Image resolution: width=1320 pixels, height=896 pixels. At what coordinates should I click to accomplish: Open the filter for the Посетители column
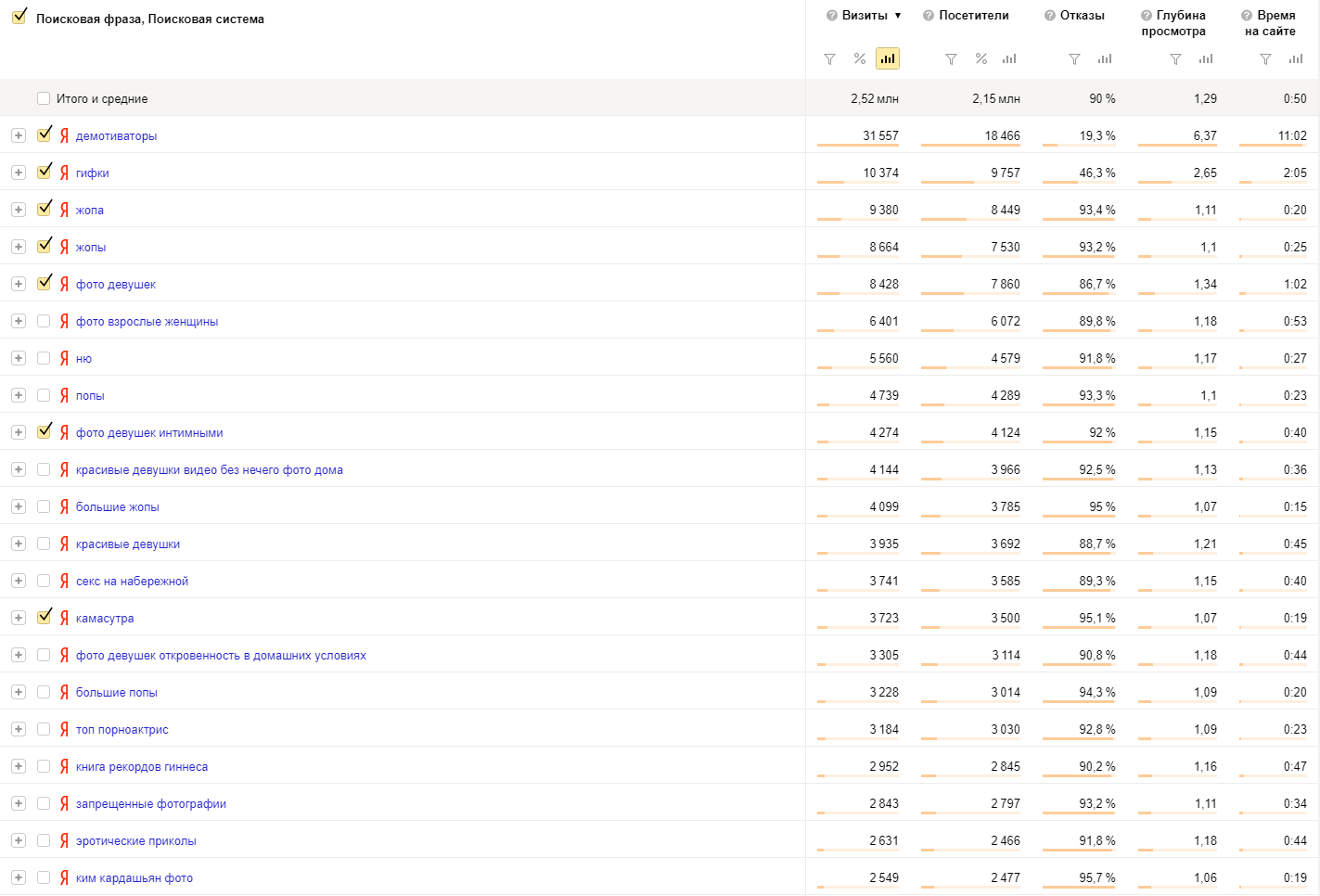951,59
